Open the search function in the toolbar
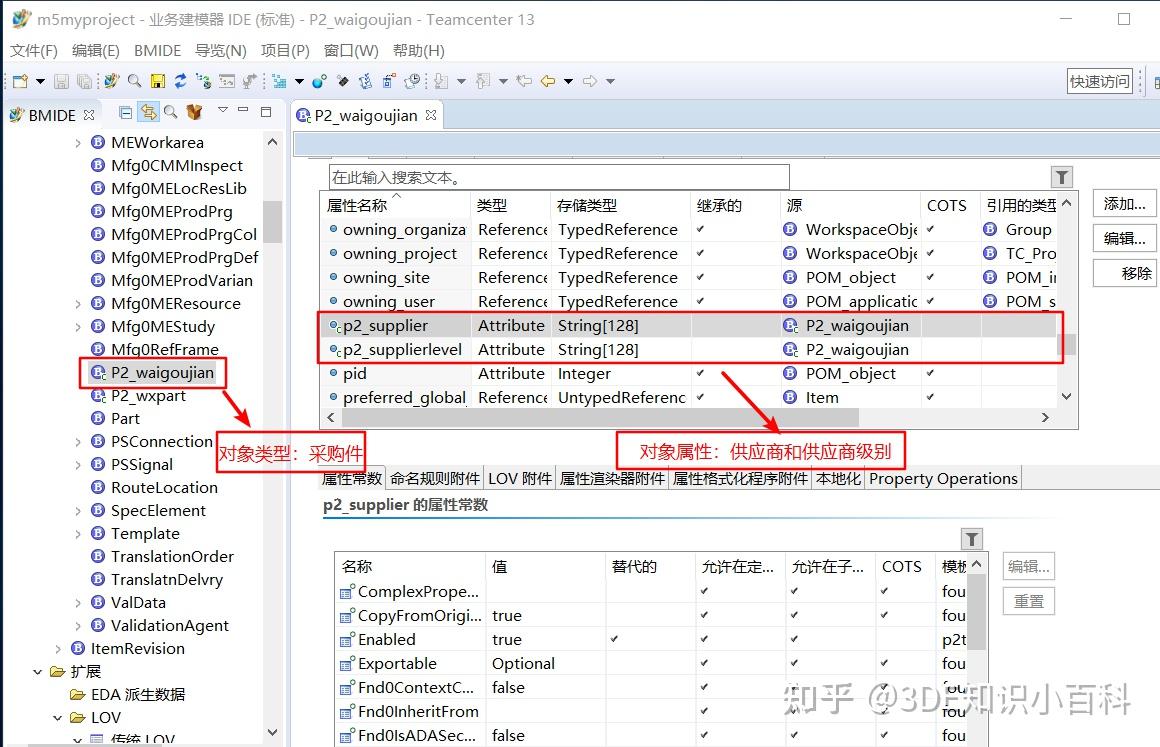The height and width of the screenshot is (747, 1160). point(134,81)
